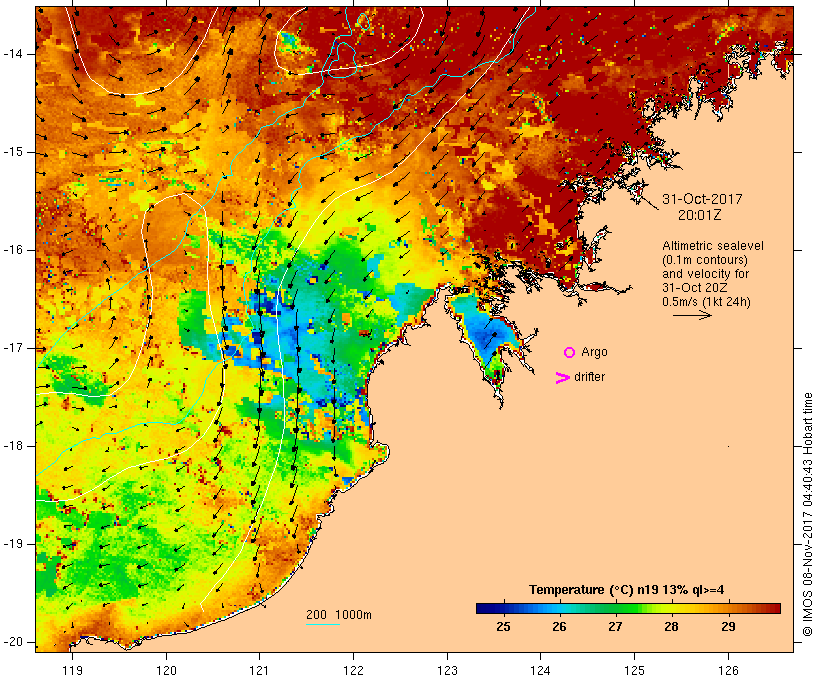
Task: Click the magenta Argo circle legend symbol
Action: (x=570, y=353)
